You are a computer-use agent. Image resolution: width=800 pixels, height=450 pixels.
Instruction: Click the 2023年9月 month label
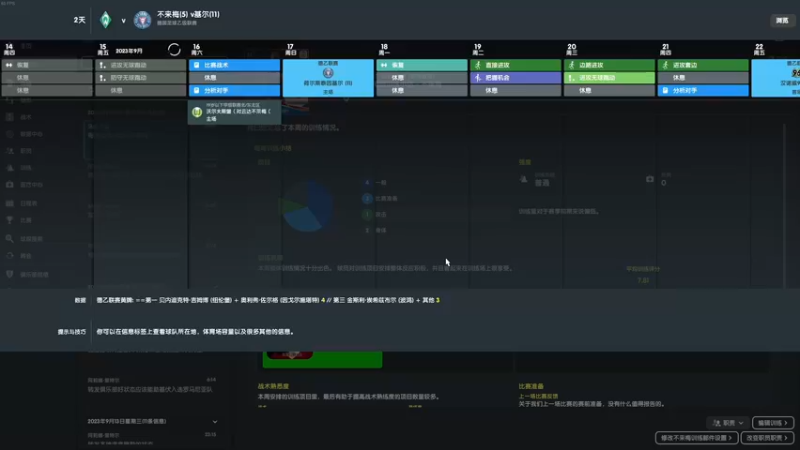[129, 51]
